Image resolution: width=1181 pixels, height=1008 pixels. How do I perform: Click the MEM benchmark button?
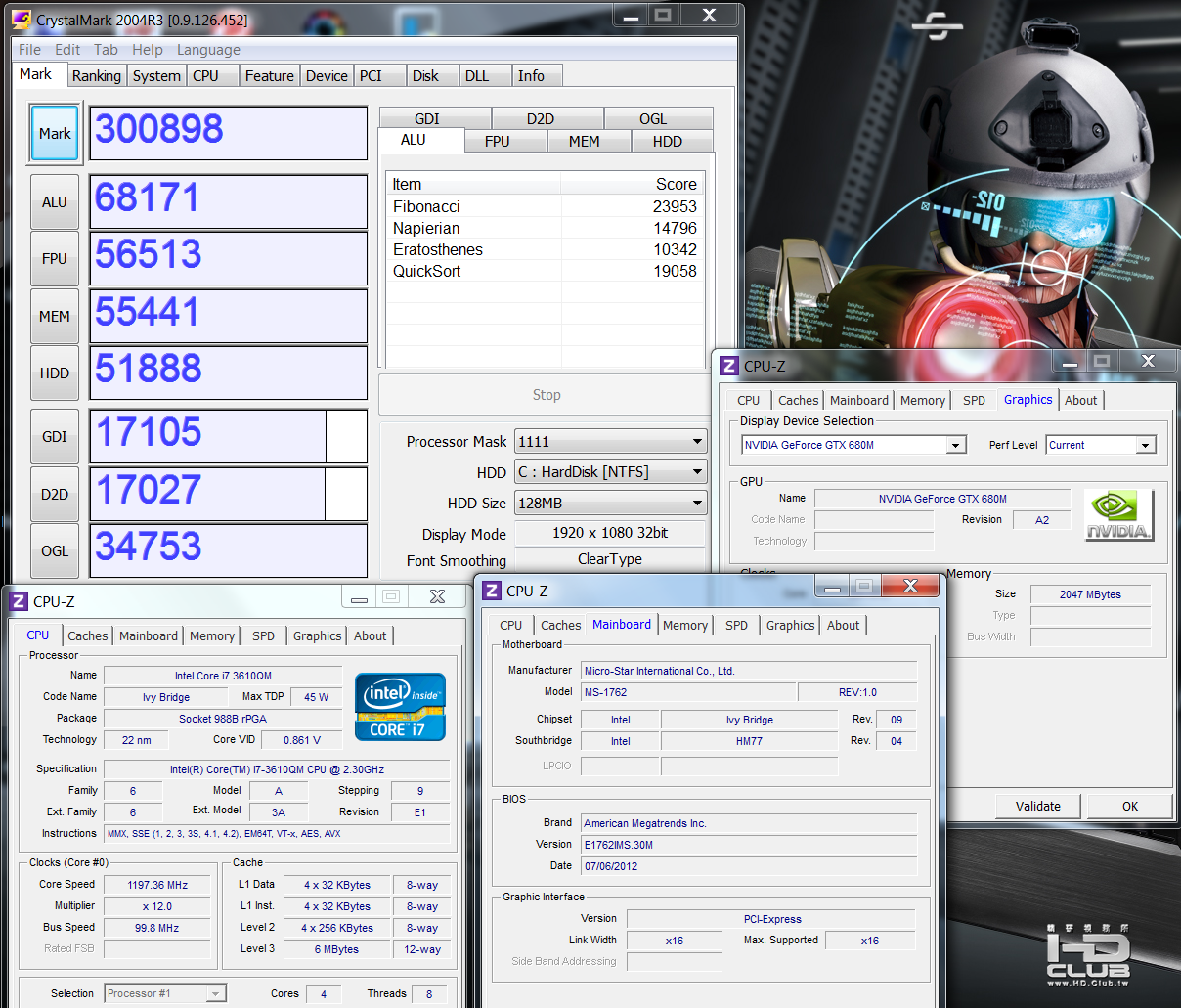(x=55, y=316)
